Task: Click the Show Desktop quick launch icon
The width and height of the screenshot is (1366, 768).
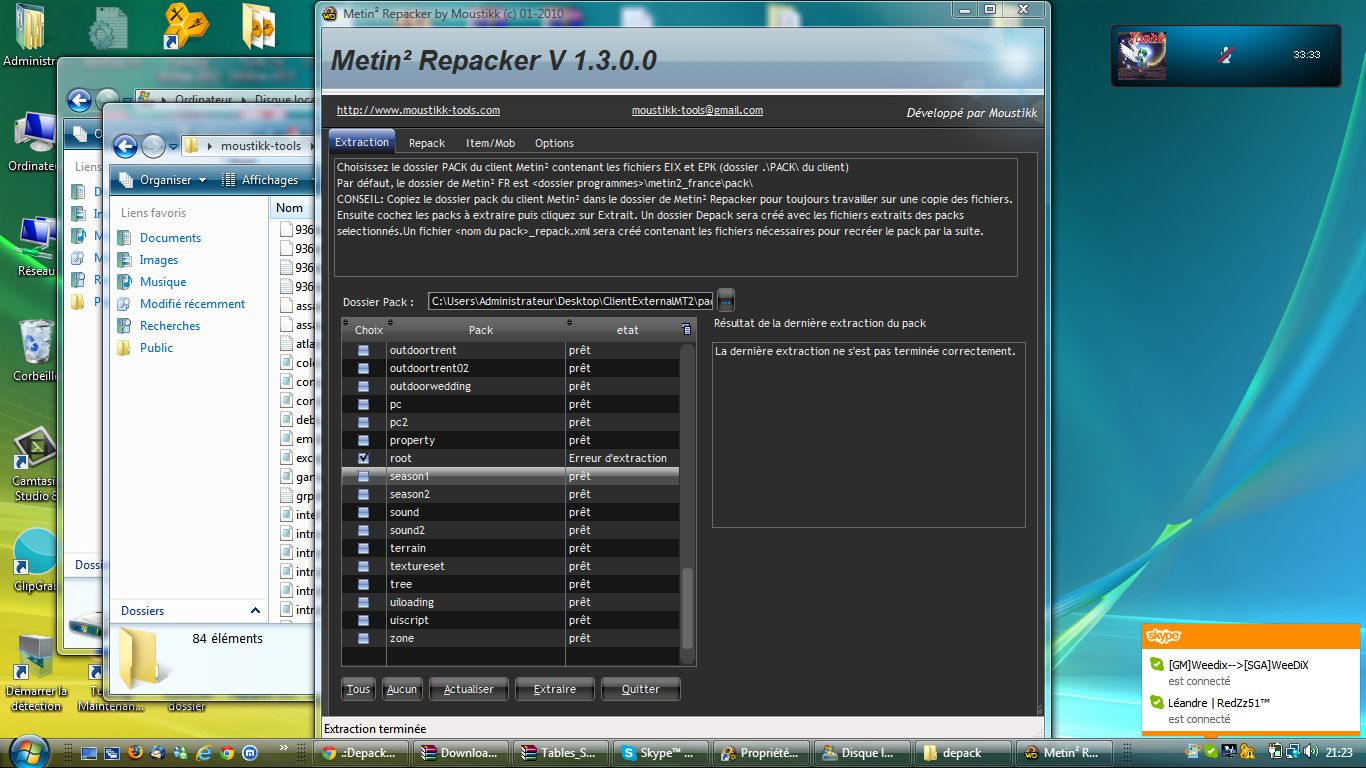Action: [89, 752]
